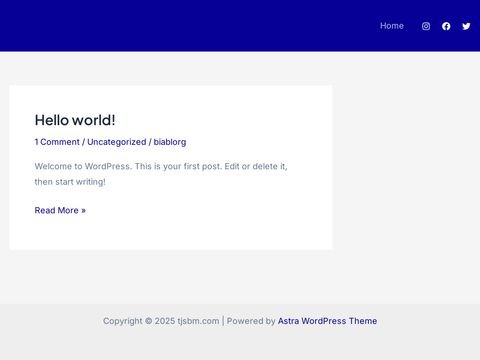Click the text "Welcome to WordPress. This is your first post."
Screen dimensions: 480x360
coord(128,166)
